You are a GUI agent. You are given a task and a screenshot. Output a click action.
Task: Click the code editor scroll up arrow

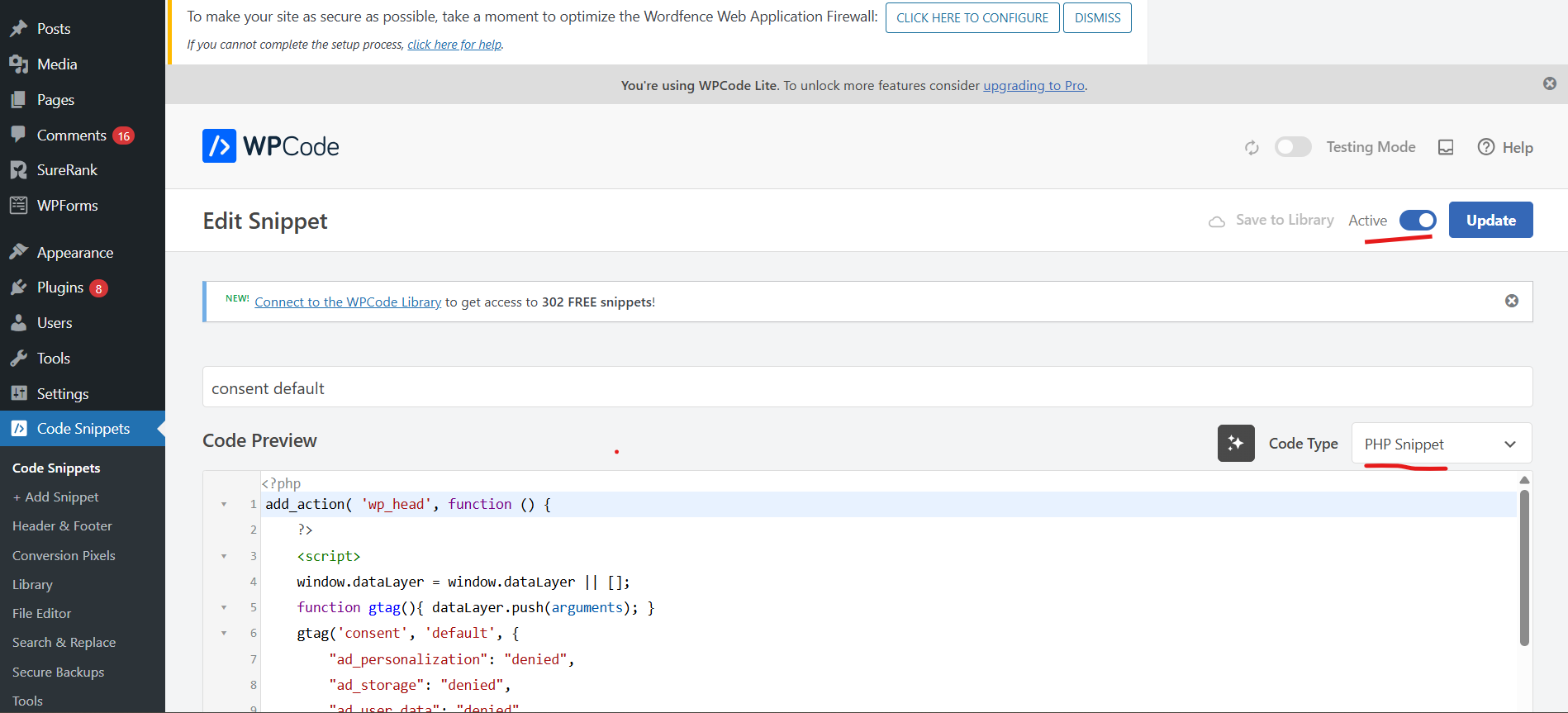(x=1525, y=480)
